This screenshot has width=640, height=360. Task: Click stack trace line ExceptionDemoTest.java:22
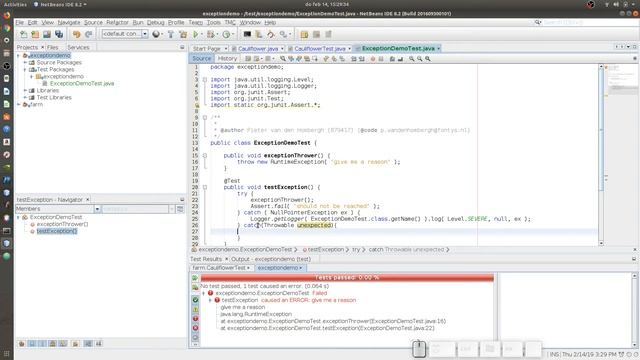coord(327,328)
